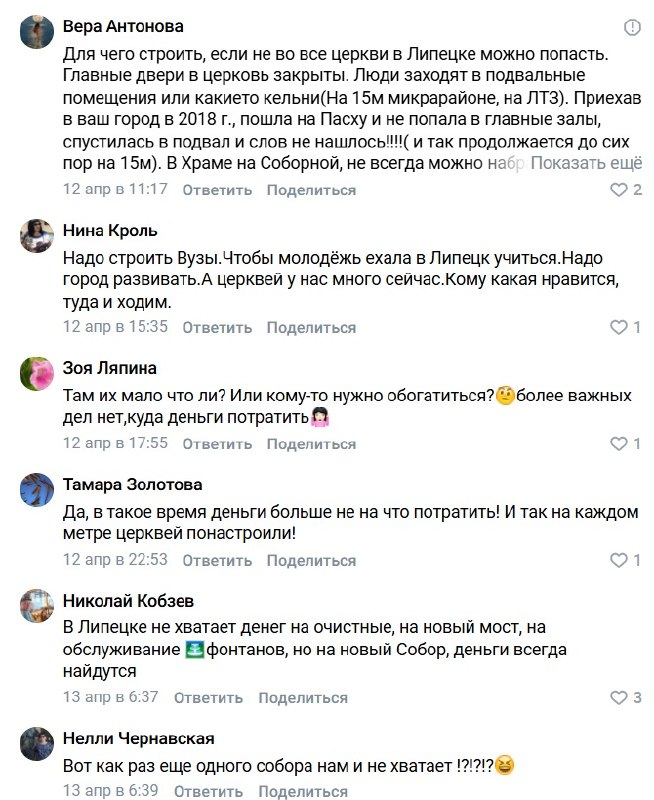The width and height of the screenshot is (654, 800).
Task: Click Зоя Ляпина's flower avatar
Action: pyautogui.click(x=37, y=374)
